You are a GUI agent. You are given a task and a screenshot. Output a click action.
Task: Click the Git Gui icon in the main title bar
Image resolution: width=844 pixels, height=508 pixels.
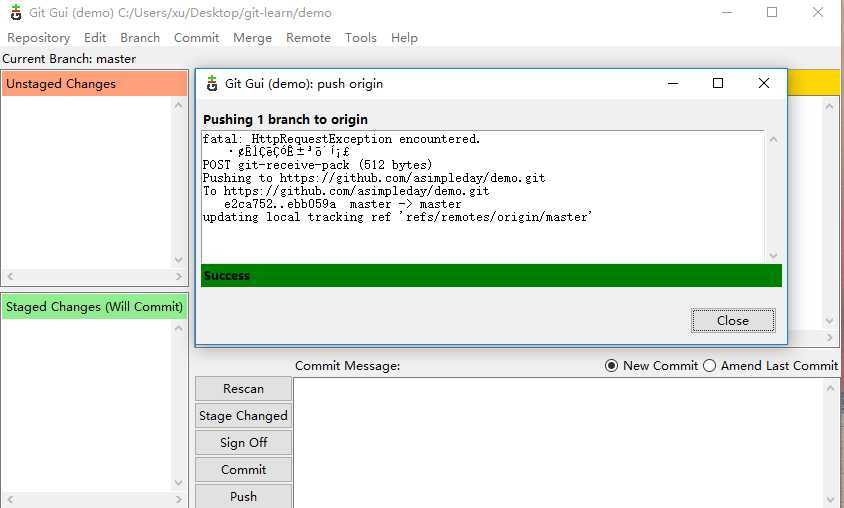click(16, 12)
